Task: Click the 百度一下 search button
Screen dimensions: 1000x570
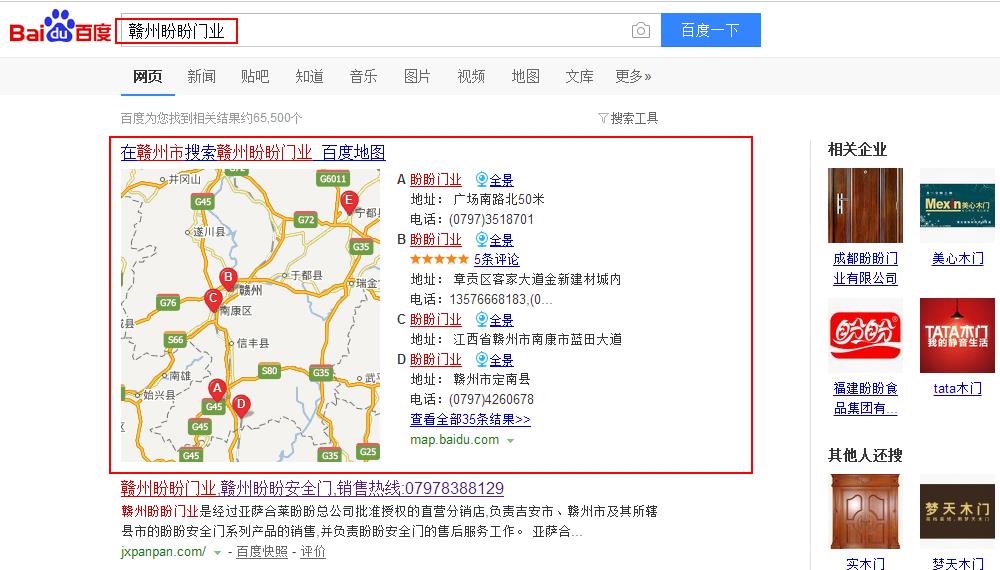Action: click(x=710, y=30)
